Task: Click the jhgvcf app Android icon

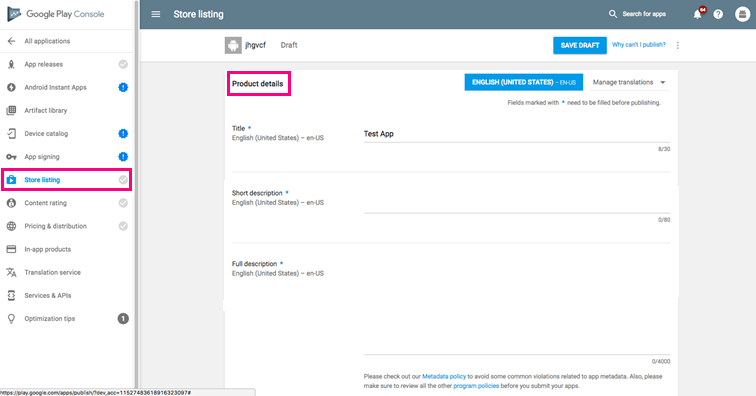Action: [233, 45]
